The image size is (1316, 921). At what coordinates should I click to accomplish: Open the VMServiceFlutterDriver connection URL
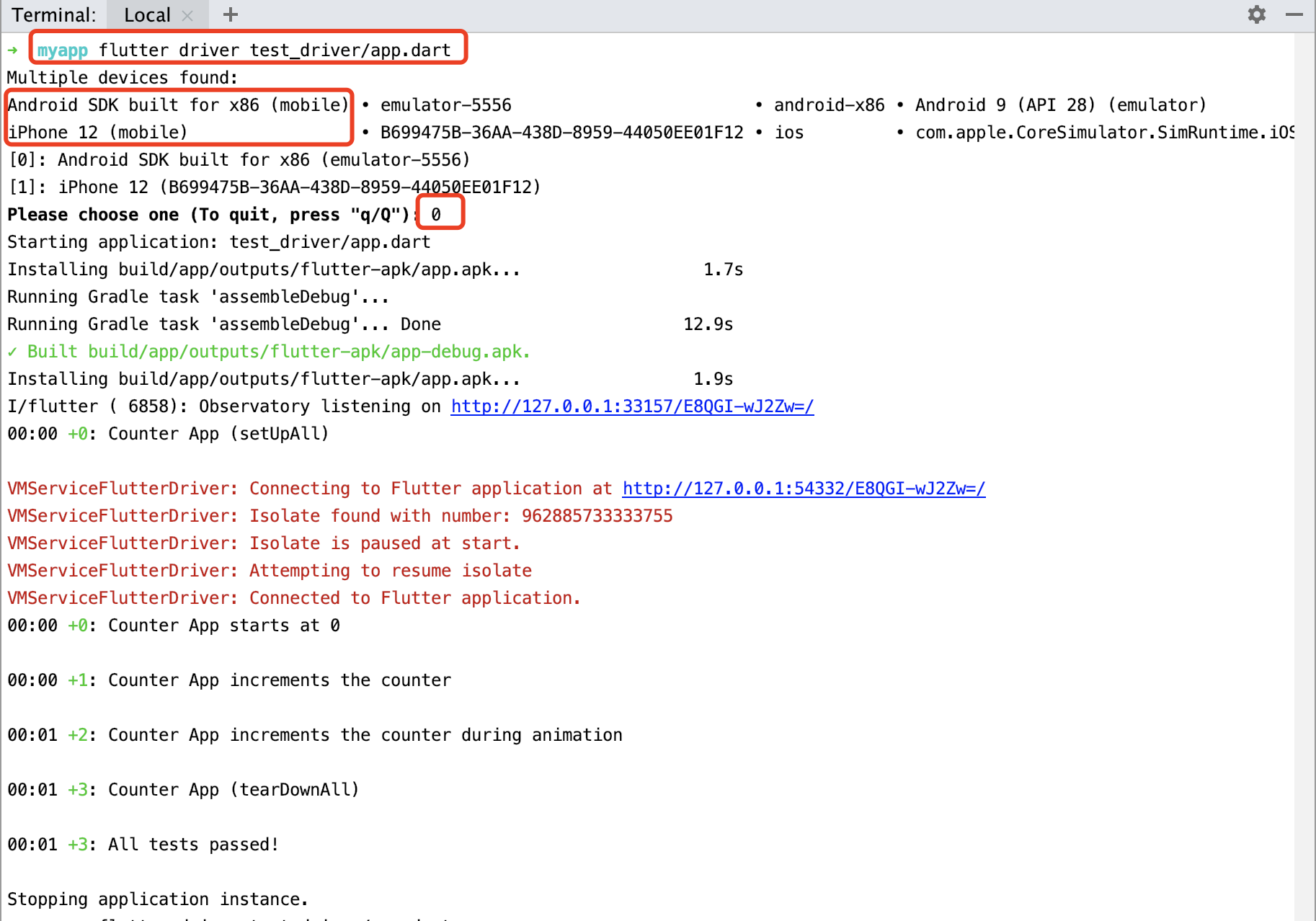coord(803,488)
